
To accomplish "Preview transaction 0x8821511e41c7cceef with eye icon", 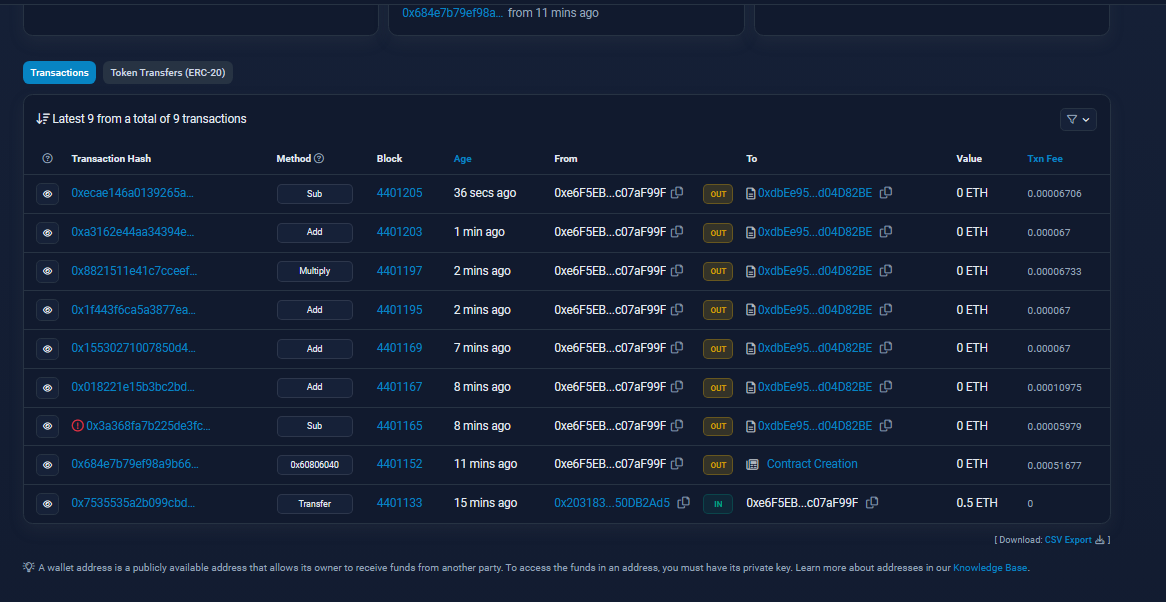I will 48,271.
